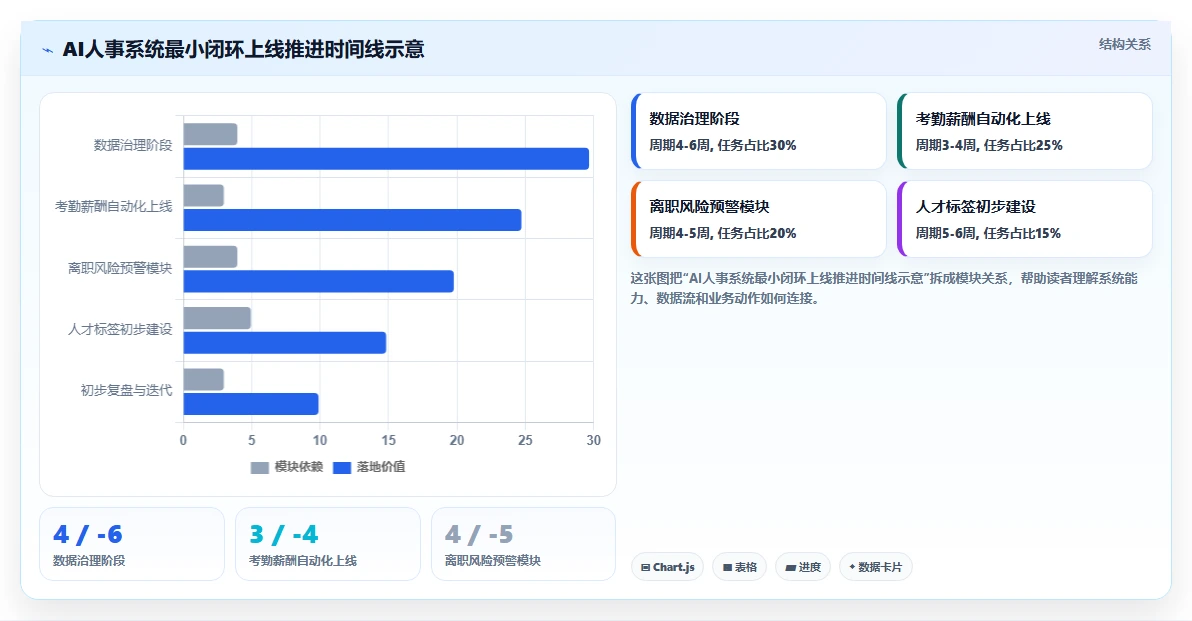This screenshot has height=621, width=1192.
Task: Click gray 模块依赖 bar for 人才标签初步建设
Action: 217,318
